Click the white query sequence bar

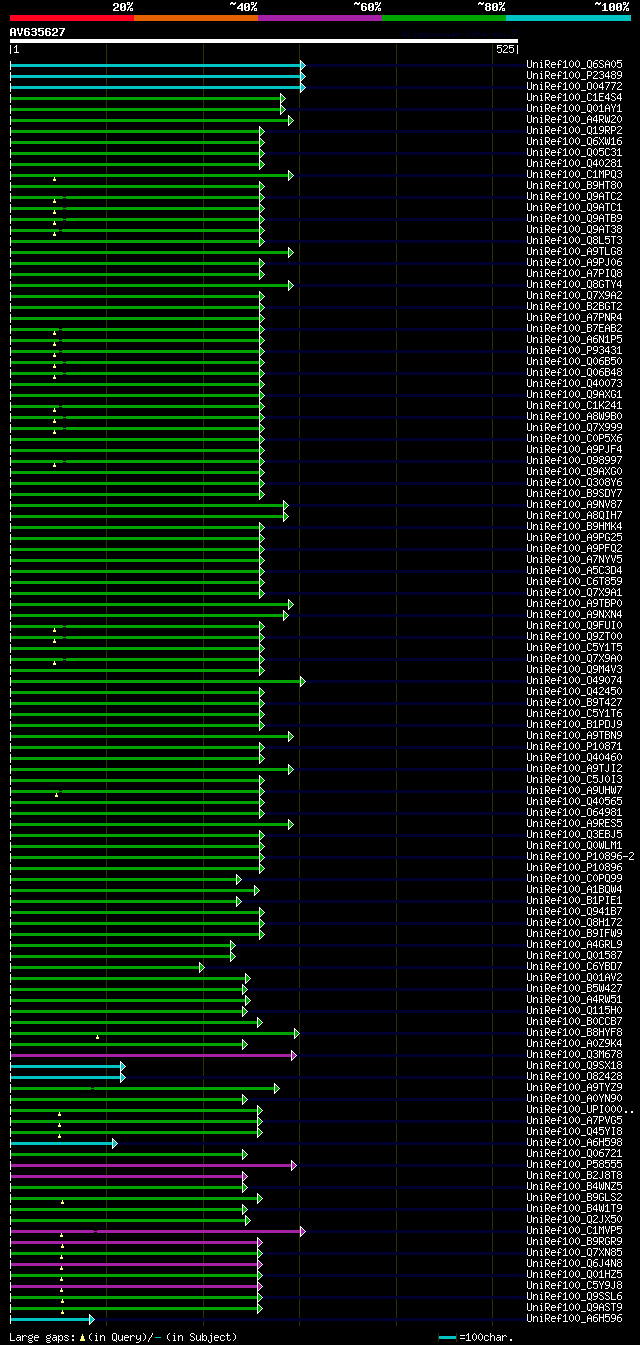click(x=264, y=41)
